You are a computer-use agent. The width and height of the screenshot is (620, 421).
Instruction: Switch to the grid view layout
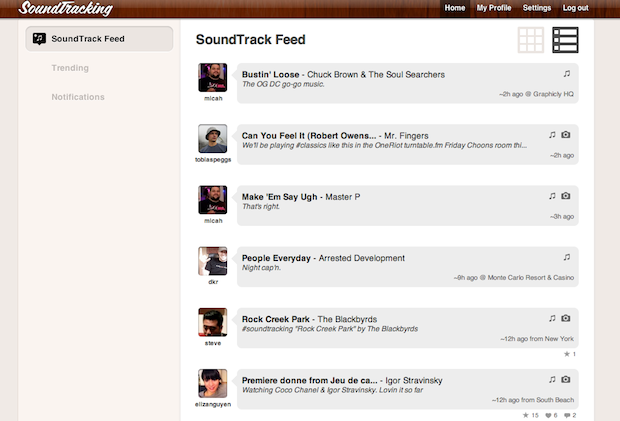click(531, 40)
